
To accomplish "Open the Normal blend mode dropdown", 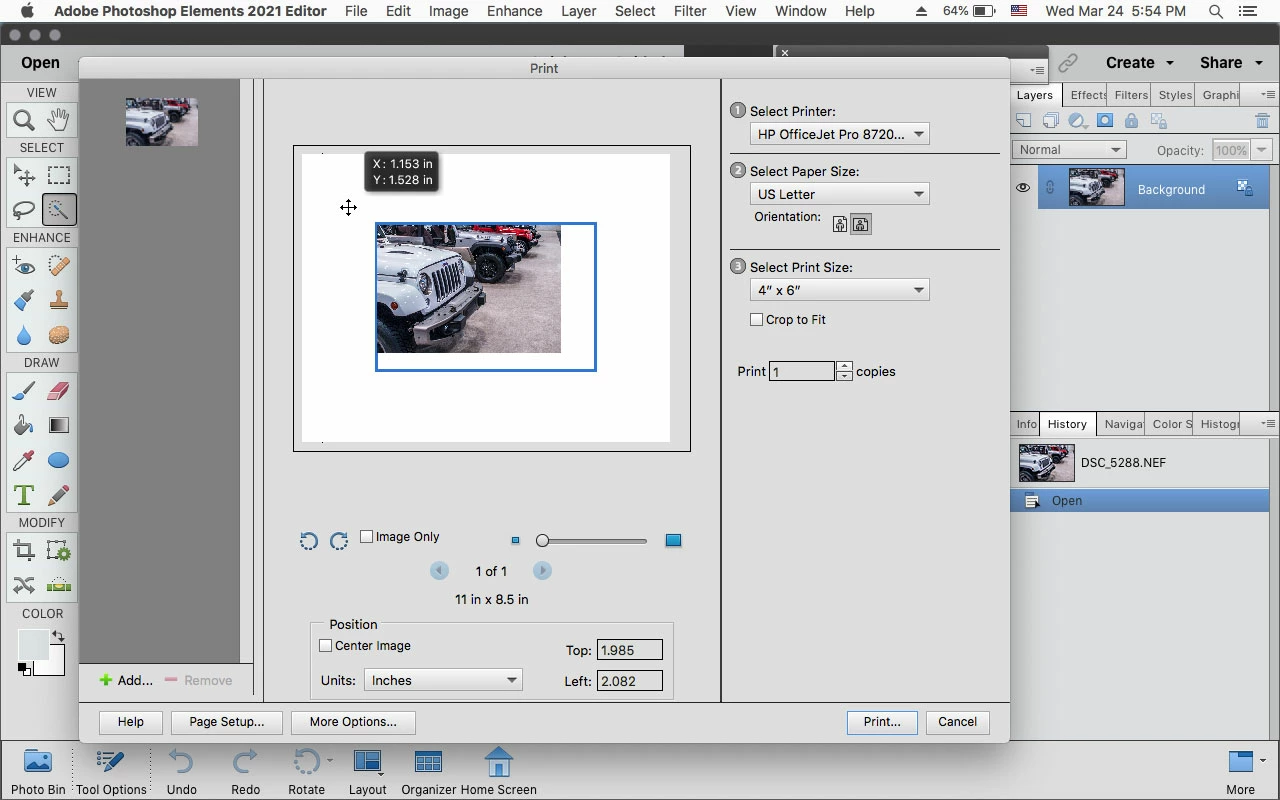I will click(1069, 150).
